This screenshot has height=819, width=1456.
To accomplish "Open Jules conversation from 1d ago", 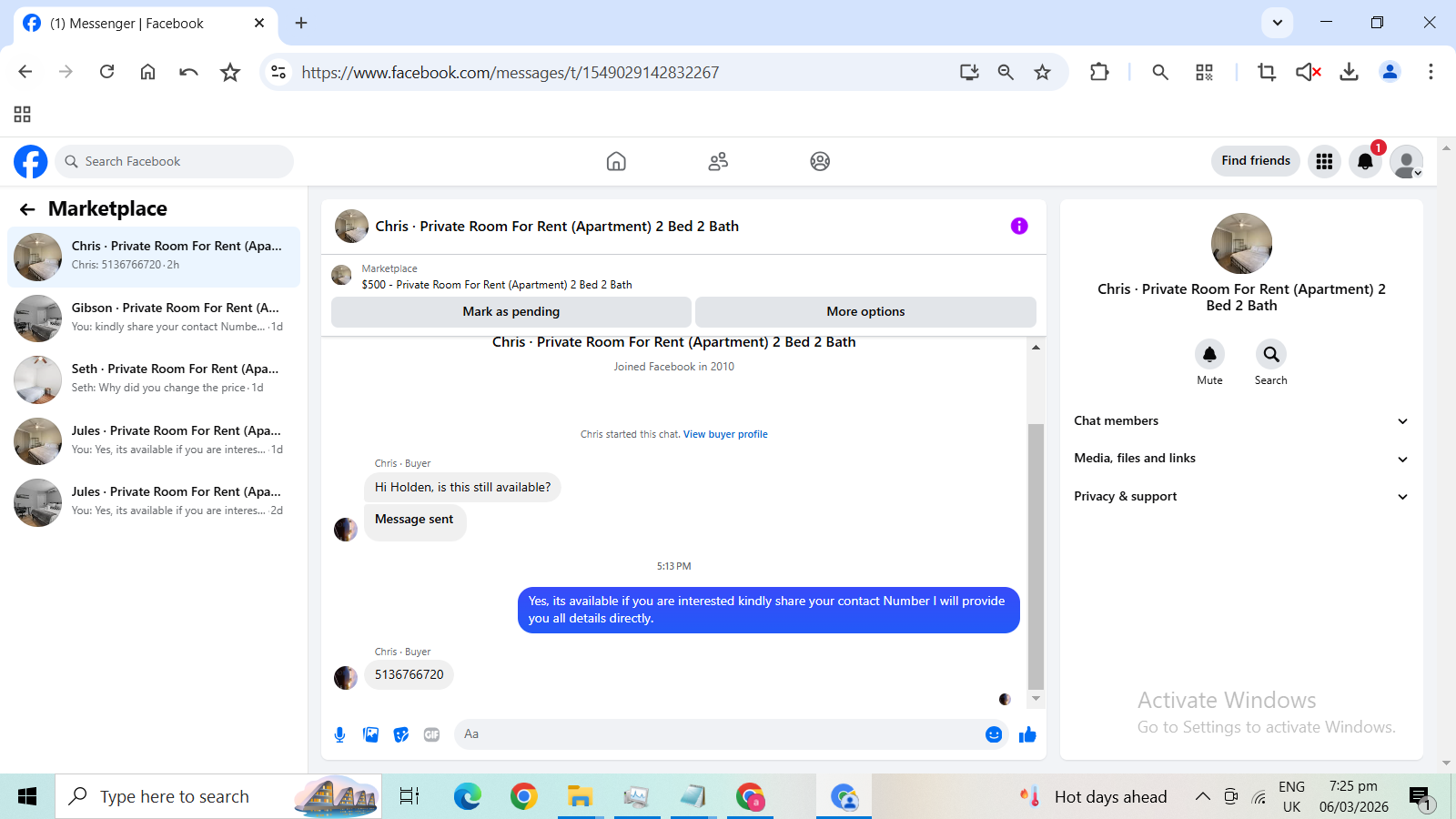I will (x=154, y=440).
